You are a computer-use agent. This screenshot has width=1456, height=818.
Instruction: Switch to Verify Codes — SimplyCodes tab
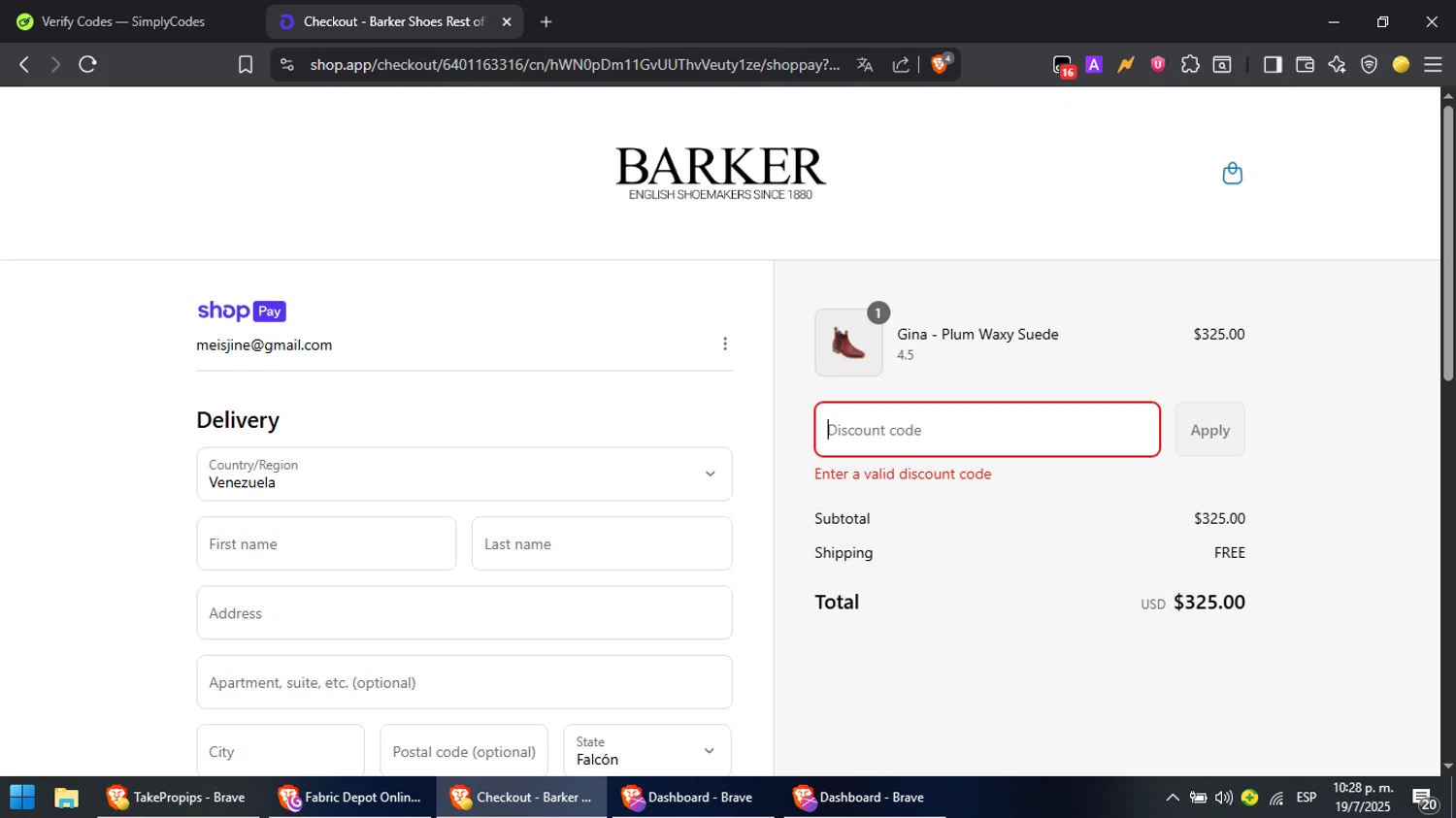click(123, 21)
